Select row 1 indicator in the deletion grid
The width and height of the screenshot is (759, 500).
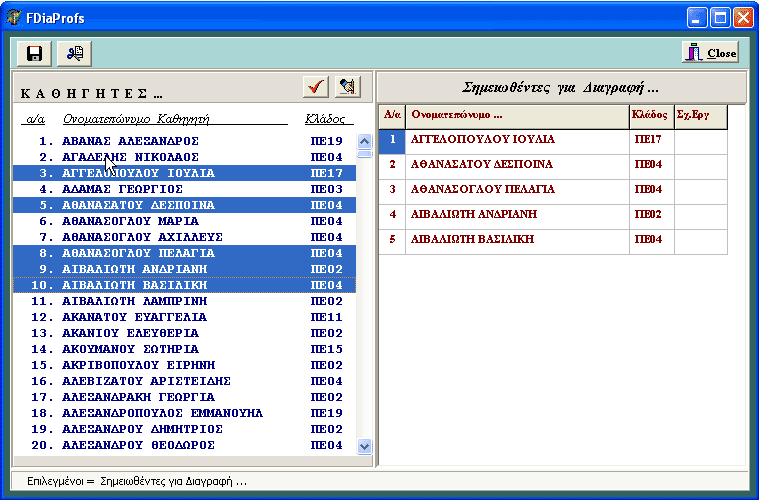click(x=392, y=140)
